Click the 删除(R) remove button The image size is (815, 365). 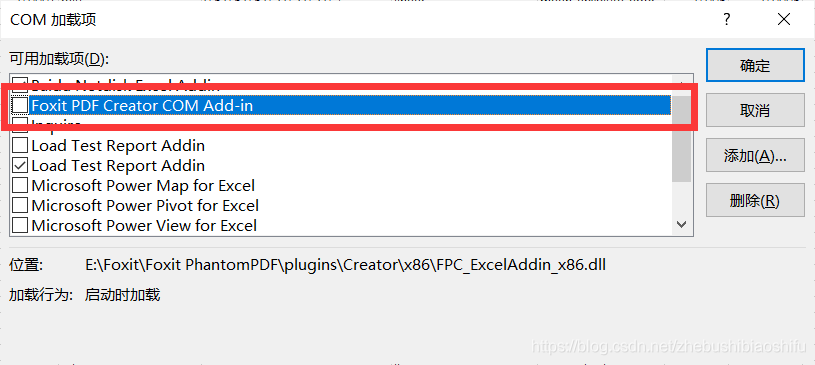755,200
